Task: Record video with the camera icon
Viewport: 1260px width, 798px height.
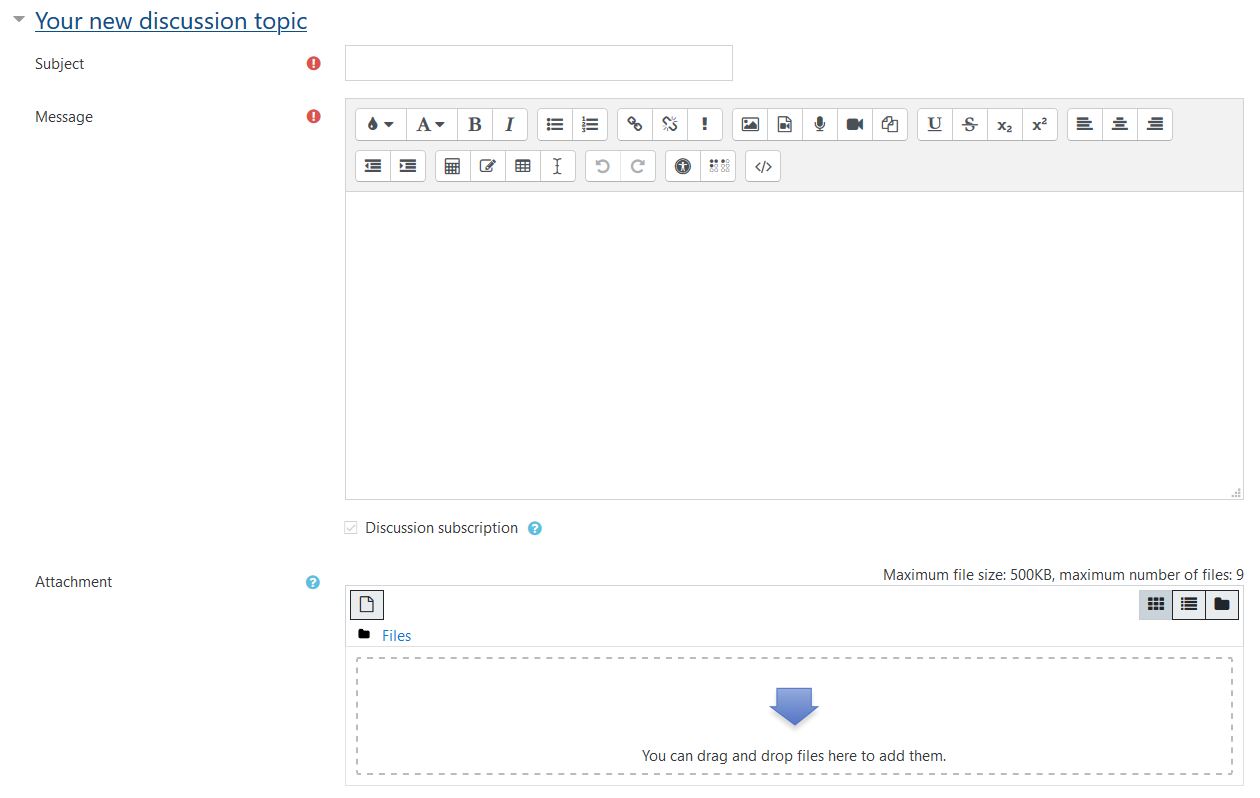Action: [855, 124]
